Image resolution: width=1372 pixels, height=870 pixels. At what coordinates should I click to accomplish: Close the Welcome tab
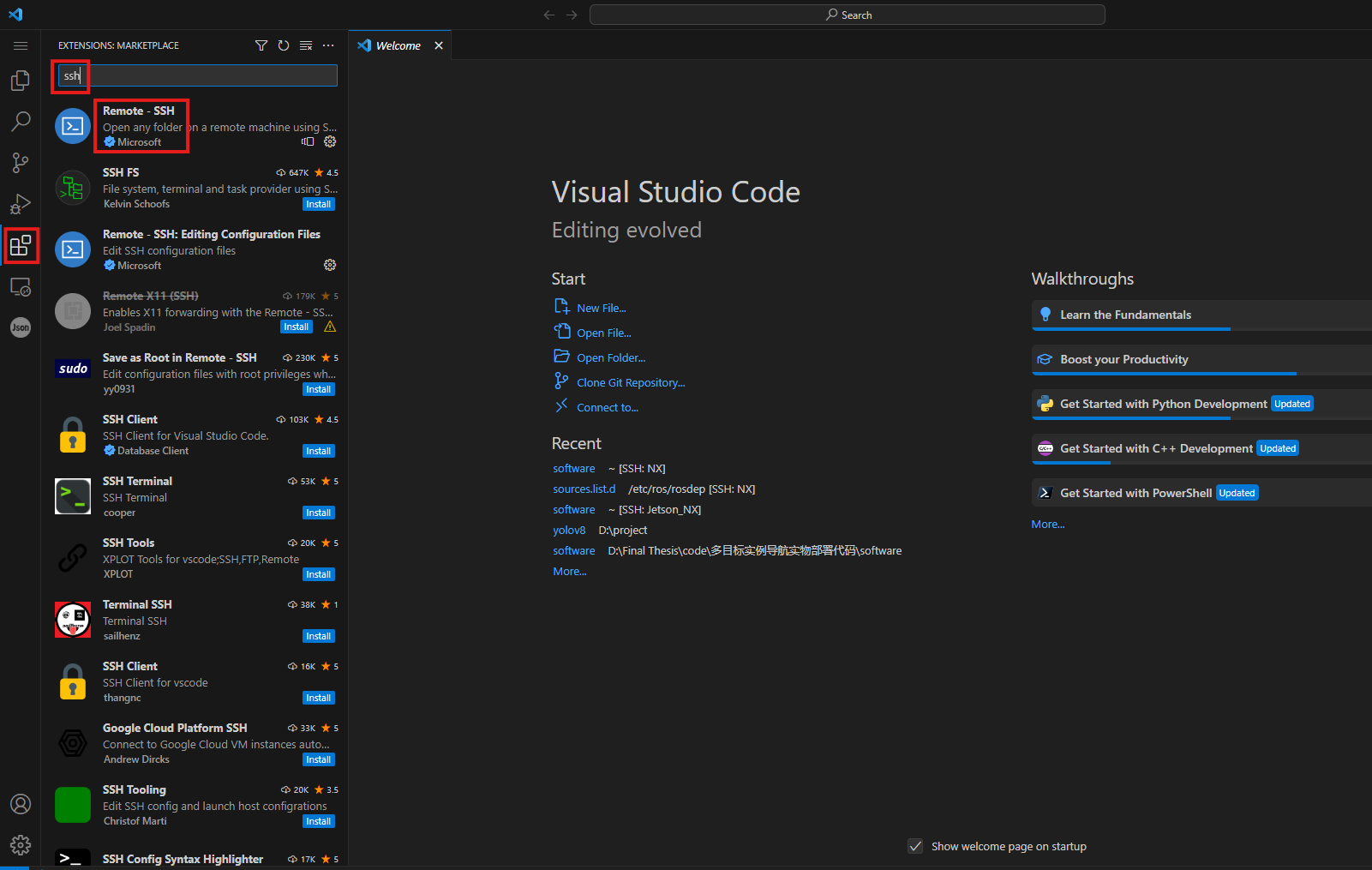(x=439, y=45)
